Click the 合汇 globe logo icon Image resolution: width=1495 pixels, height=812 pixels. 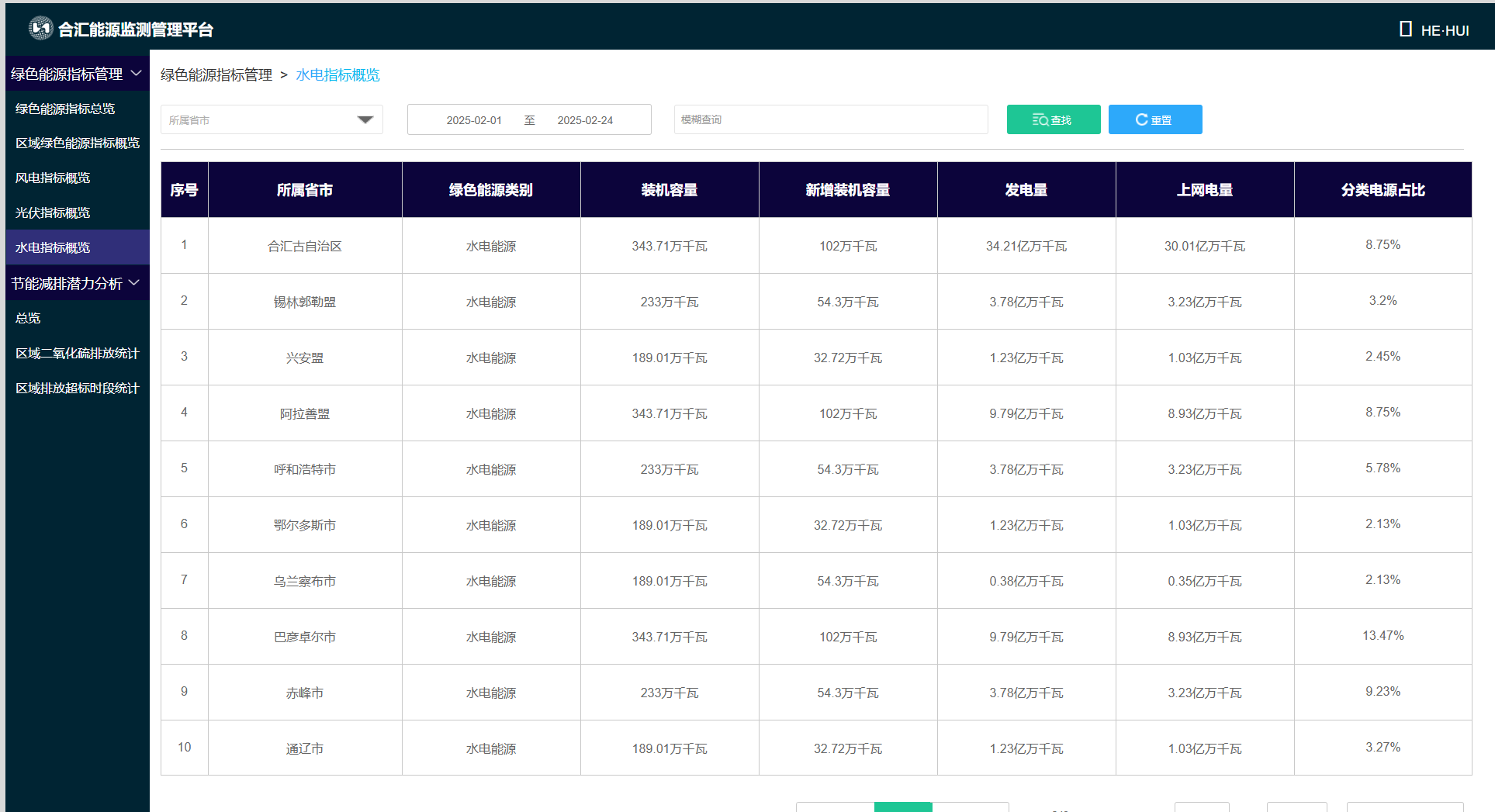pyautogui.click(x=40, y=29)
